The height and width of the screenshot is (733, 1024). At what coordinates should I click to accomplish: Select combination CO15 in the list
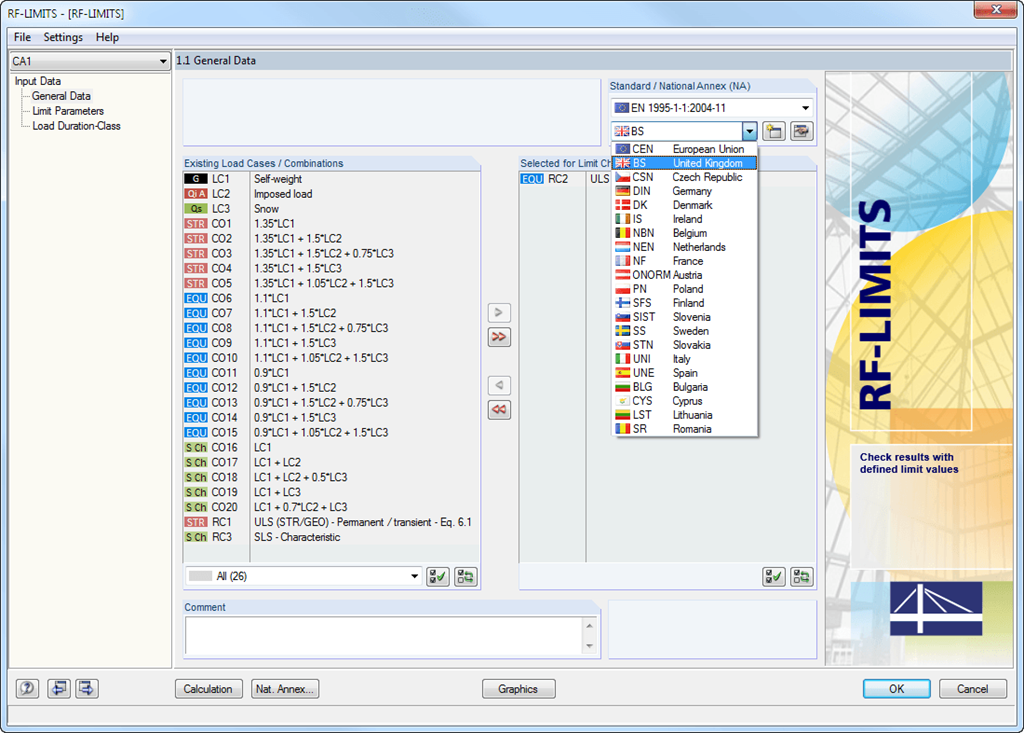point(332,432)
